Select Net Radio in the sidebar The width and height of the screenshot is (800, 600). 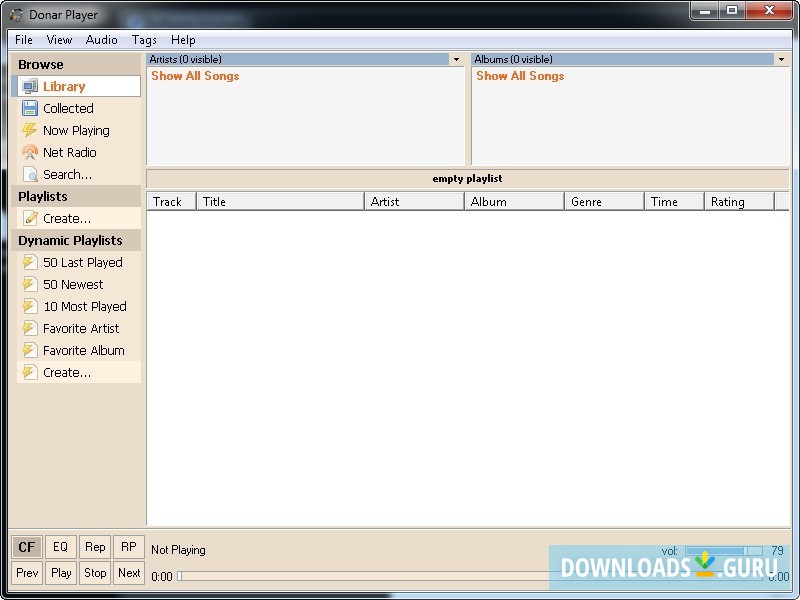[x=79, y=152]
